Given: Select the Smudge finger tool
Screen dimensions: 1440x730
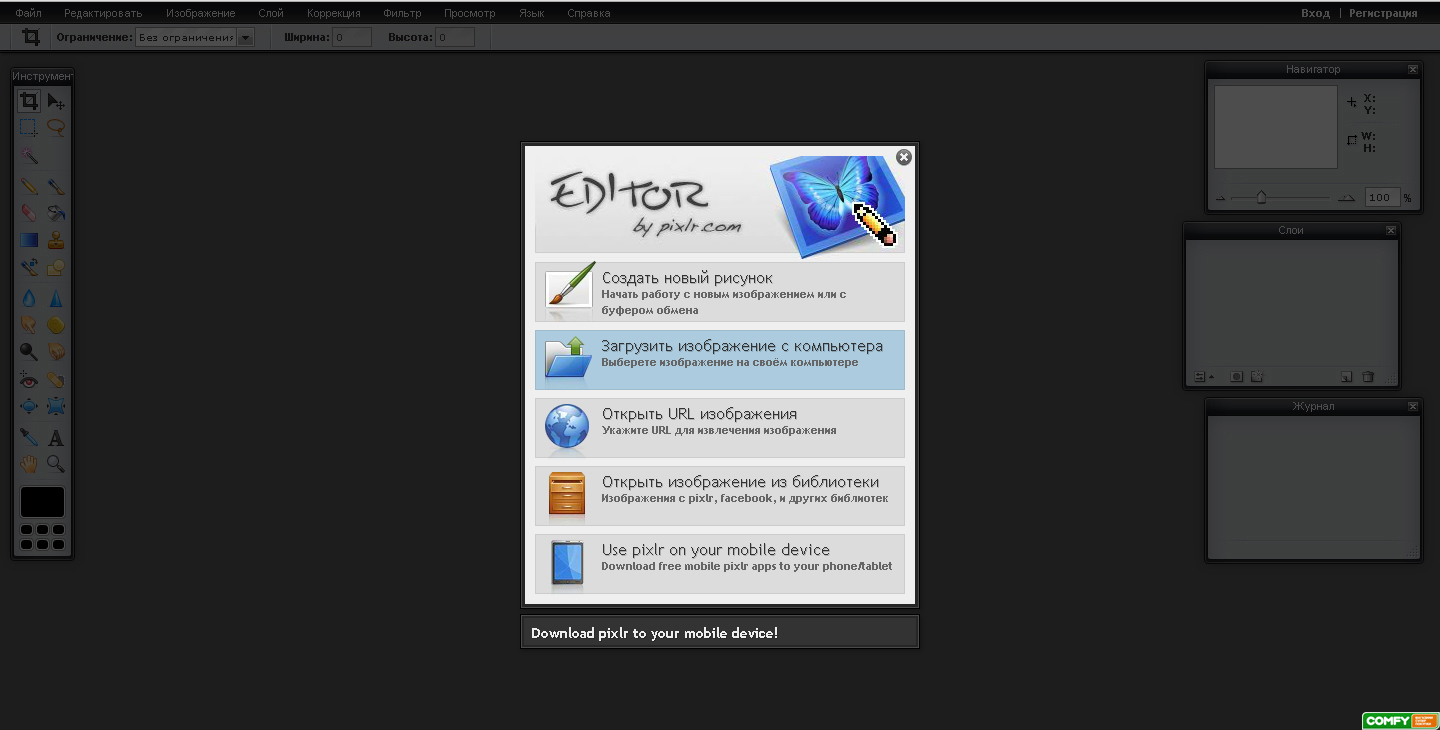Looking at the screenshot, I should point(29,324).
